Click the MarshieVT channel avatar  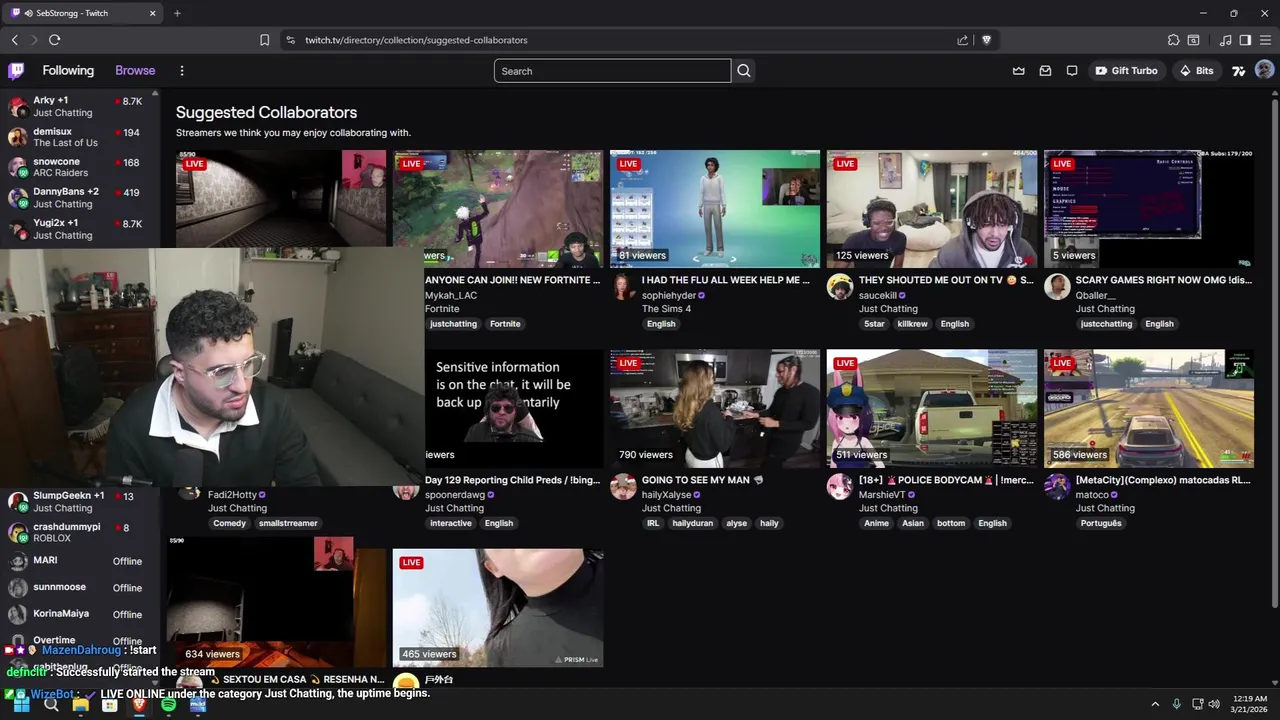[x=840, y=487]
